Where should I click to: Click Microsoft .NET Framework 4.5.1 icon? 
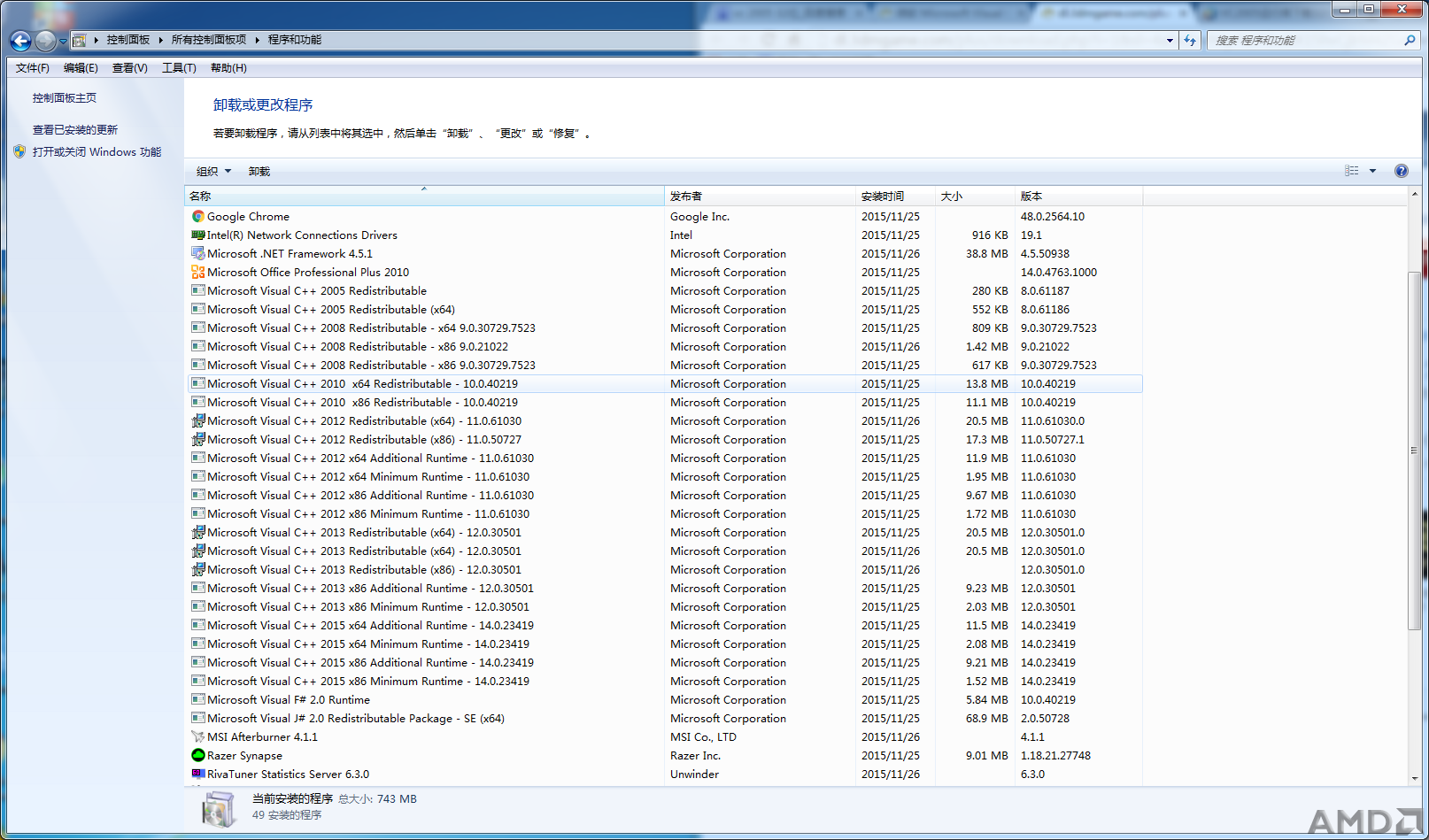pos(198,253)
